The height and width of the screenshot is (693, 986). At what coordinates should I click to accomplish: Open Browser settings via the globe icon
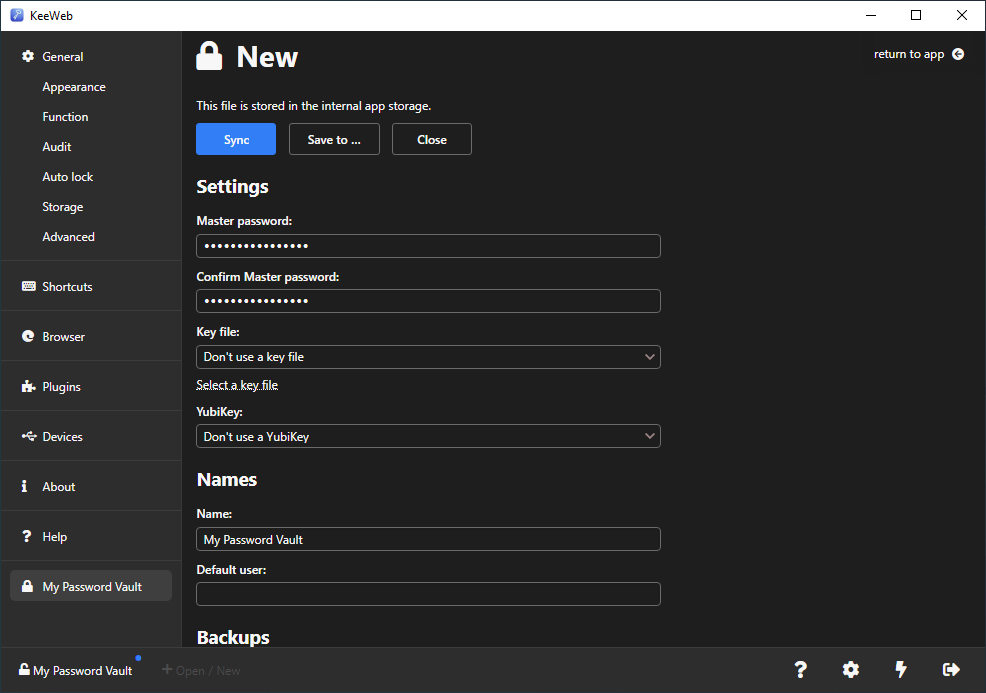coord(27,336)
